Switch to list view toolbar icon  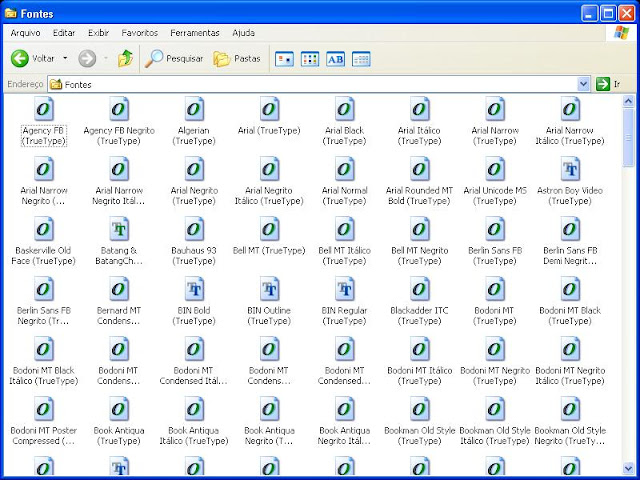[x=310, y=59]
